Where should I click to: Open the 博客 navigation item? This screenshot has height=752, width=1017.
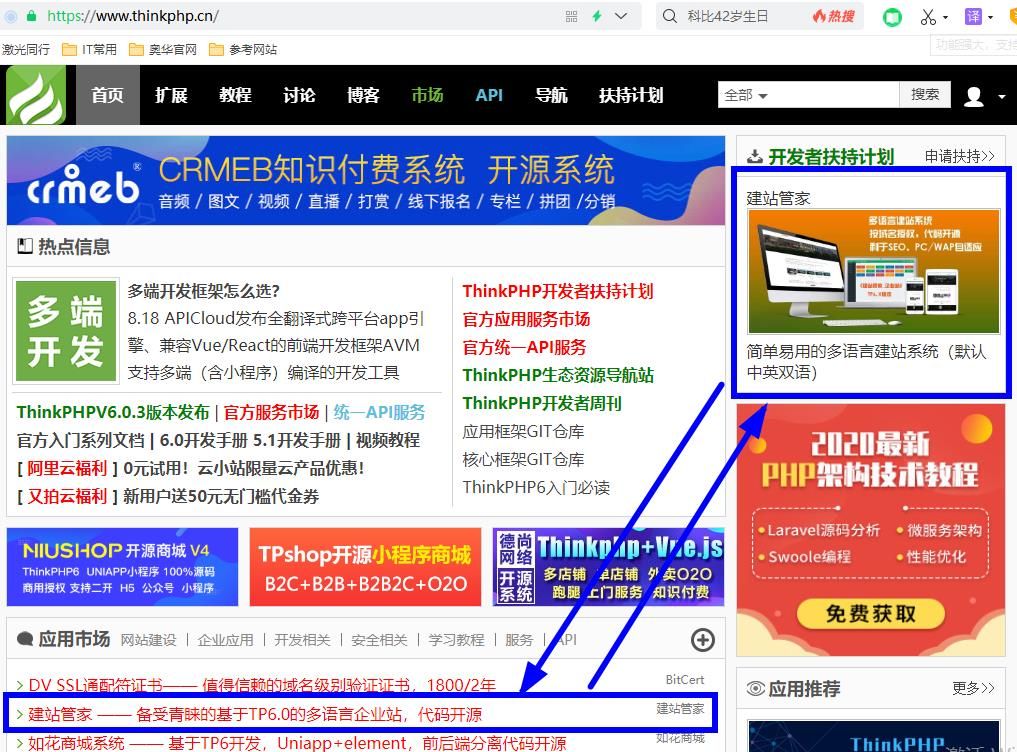coord(363,95)
